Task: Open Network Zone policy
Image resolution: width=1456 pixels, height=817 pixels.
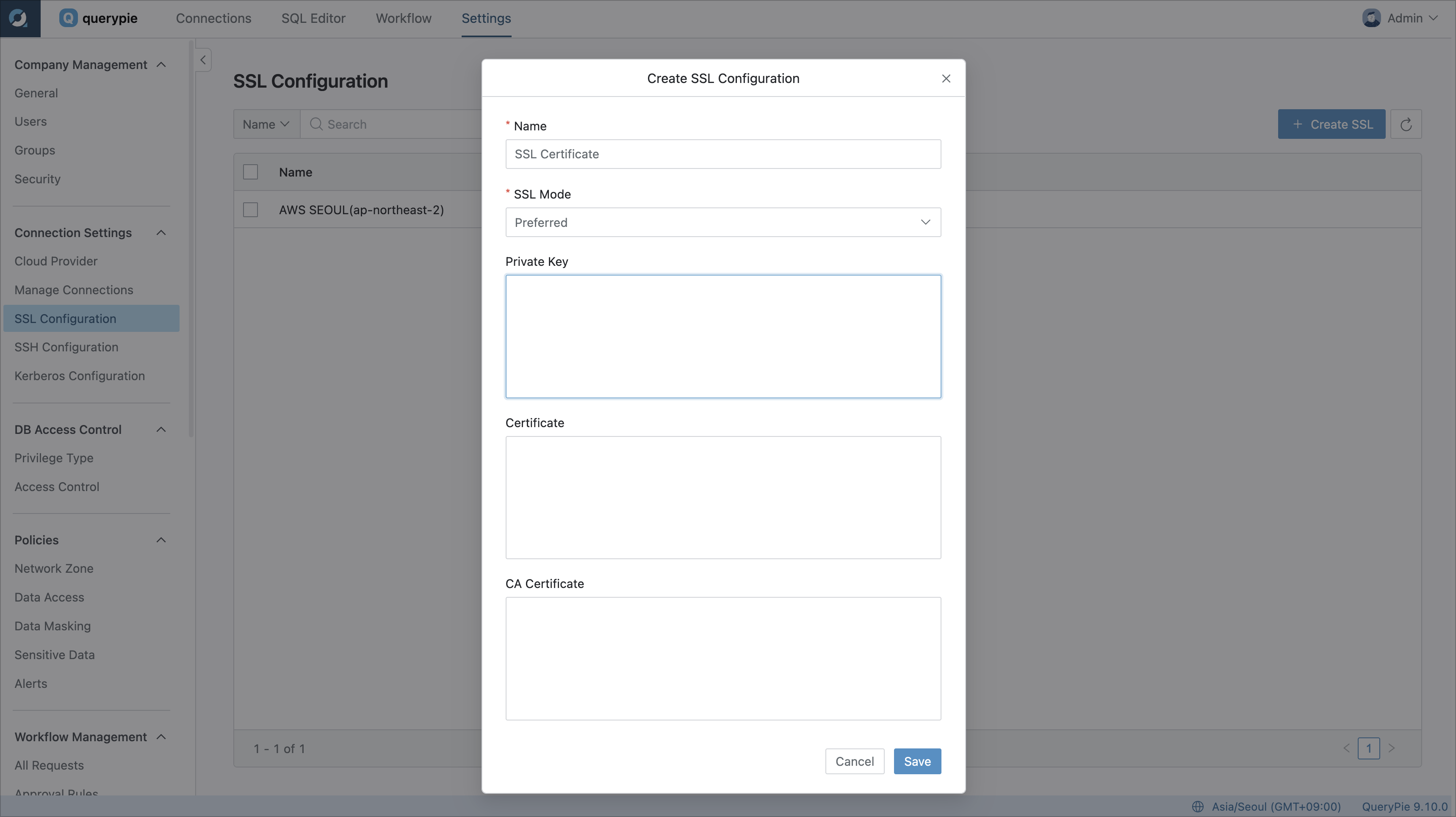Action: pyautogui.click(x=54, y=569)
